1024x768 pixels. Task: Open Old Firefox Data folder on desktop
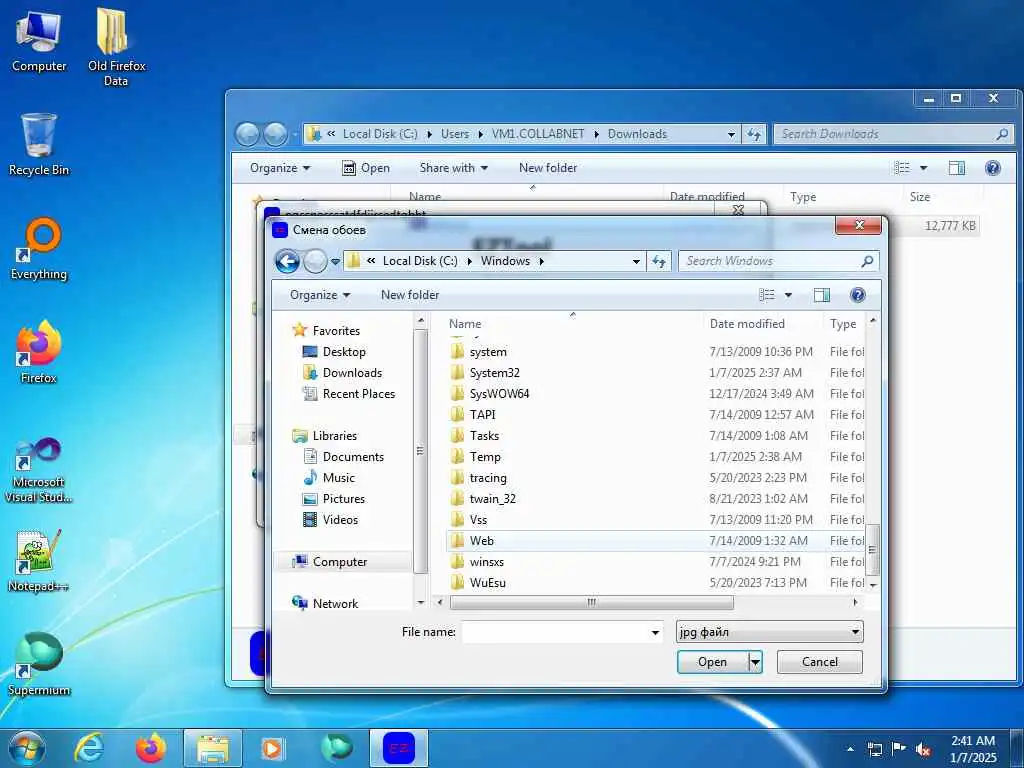[x=116, y=46]
